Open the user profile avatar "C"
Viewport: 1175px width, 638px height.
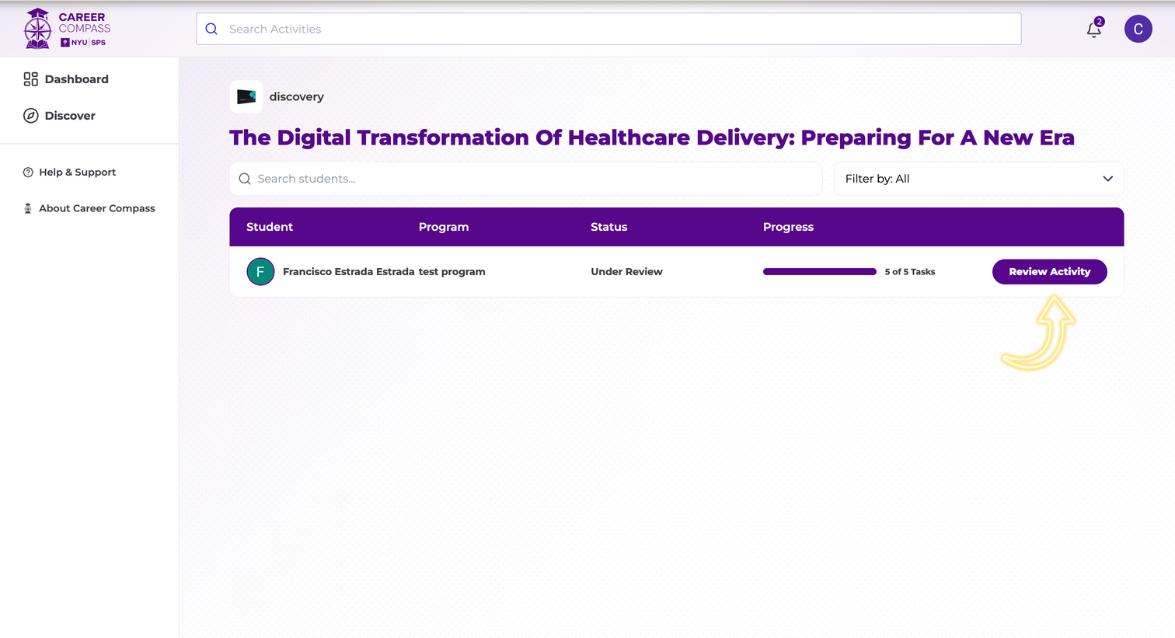pyautogui.click(x=1138, y=29)
